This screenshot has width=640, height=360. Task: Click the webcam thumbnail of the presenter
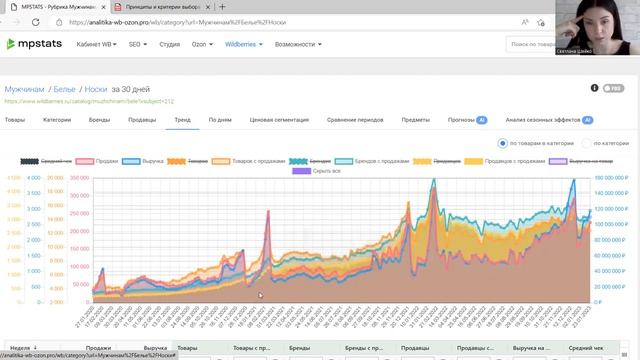pyautogui.click(x=598, y=27)
